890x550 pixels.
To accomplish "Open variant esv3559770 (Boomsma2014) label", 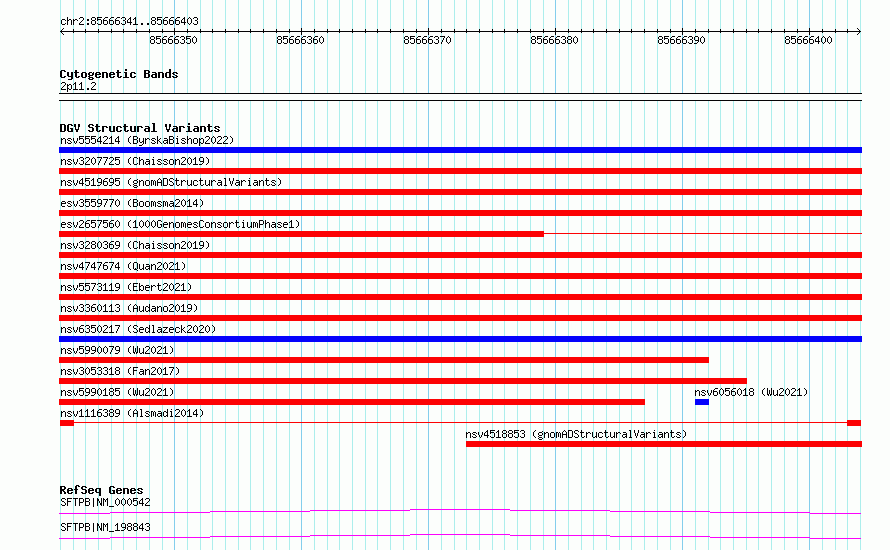I will [132, 203].
